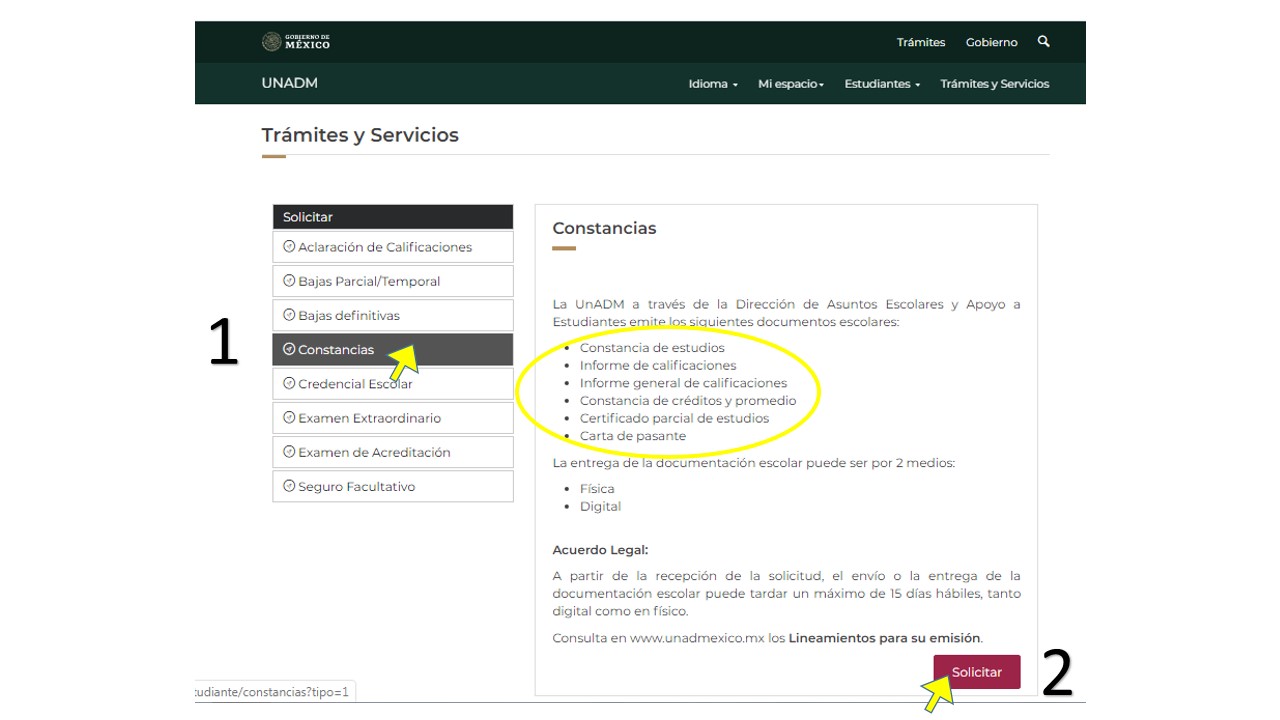Click 'Lineamientos para su emisión' text
The width and height of the screenshot is (1280, 720).
click(885, 638)
